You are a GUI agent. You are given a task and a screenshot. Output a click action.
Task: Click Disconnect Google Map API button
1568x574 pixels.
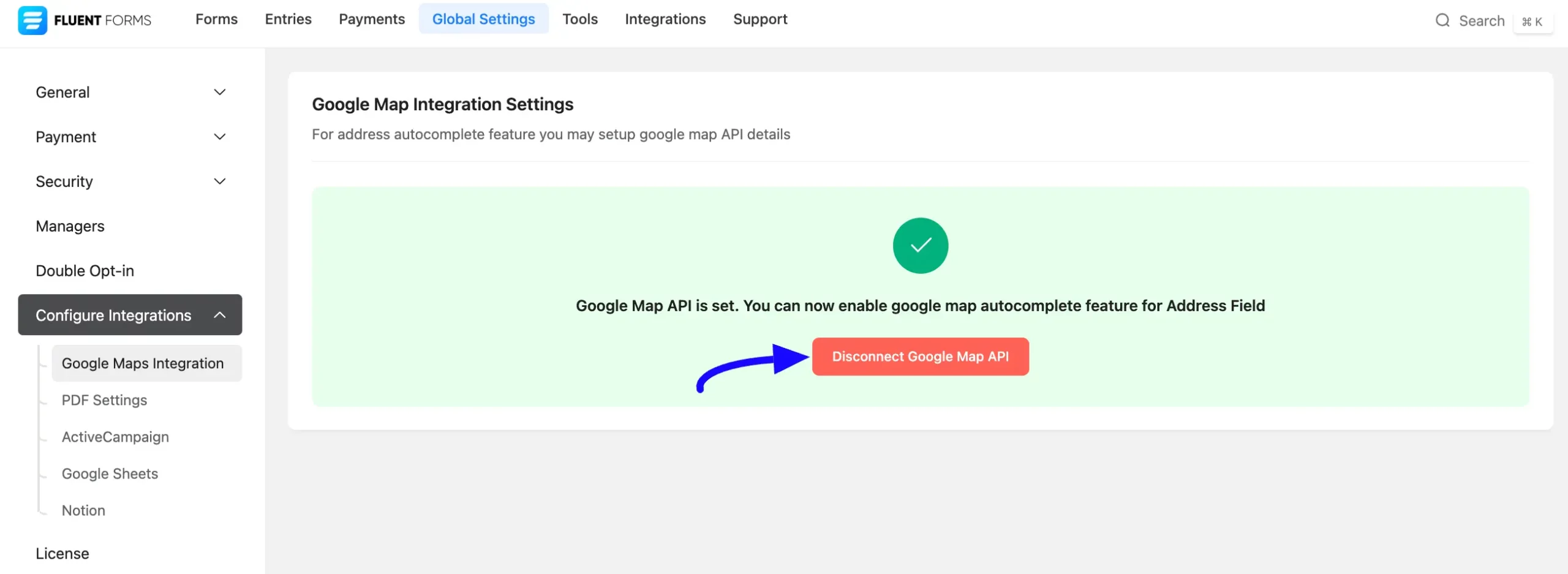pyautogui.click(x=920, y=357)
